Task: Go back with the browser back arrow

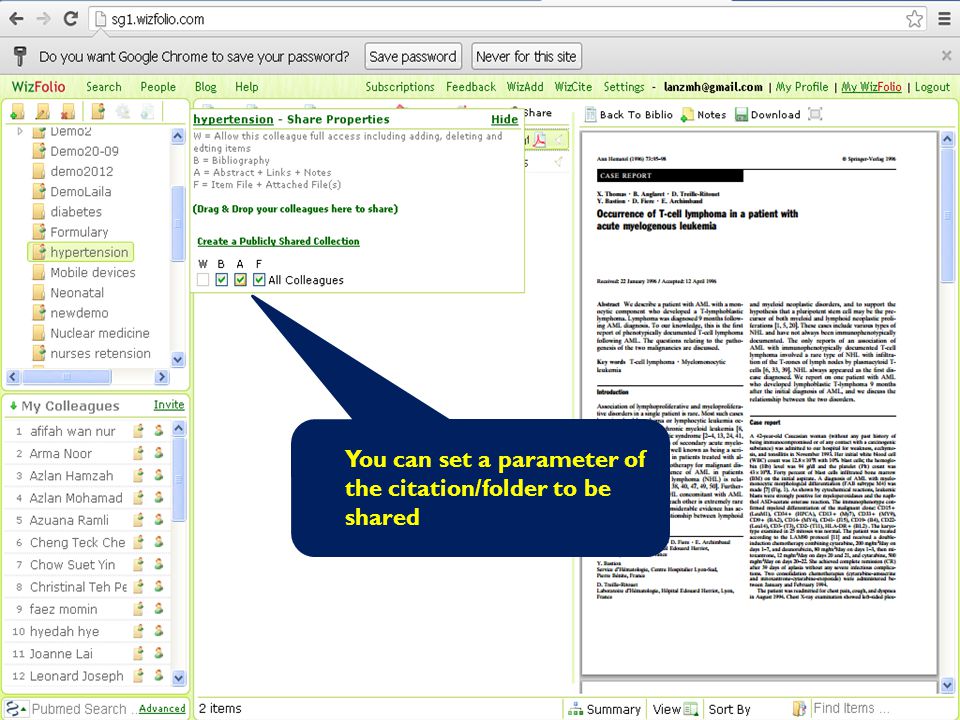Action: tap(17, 18)
